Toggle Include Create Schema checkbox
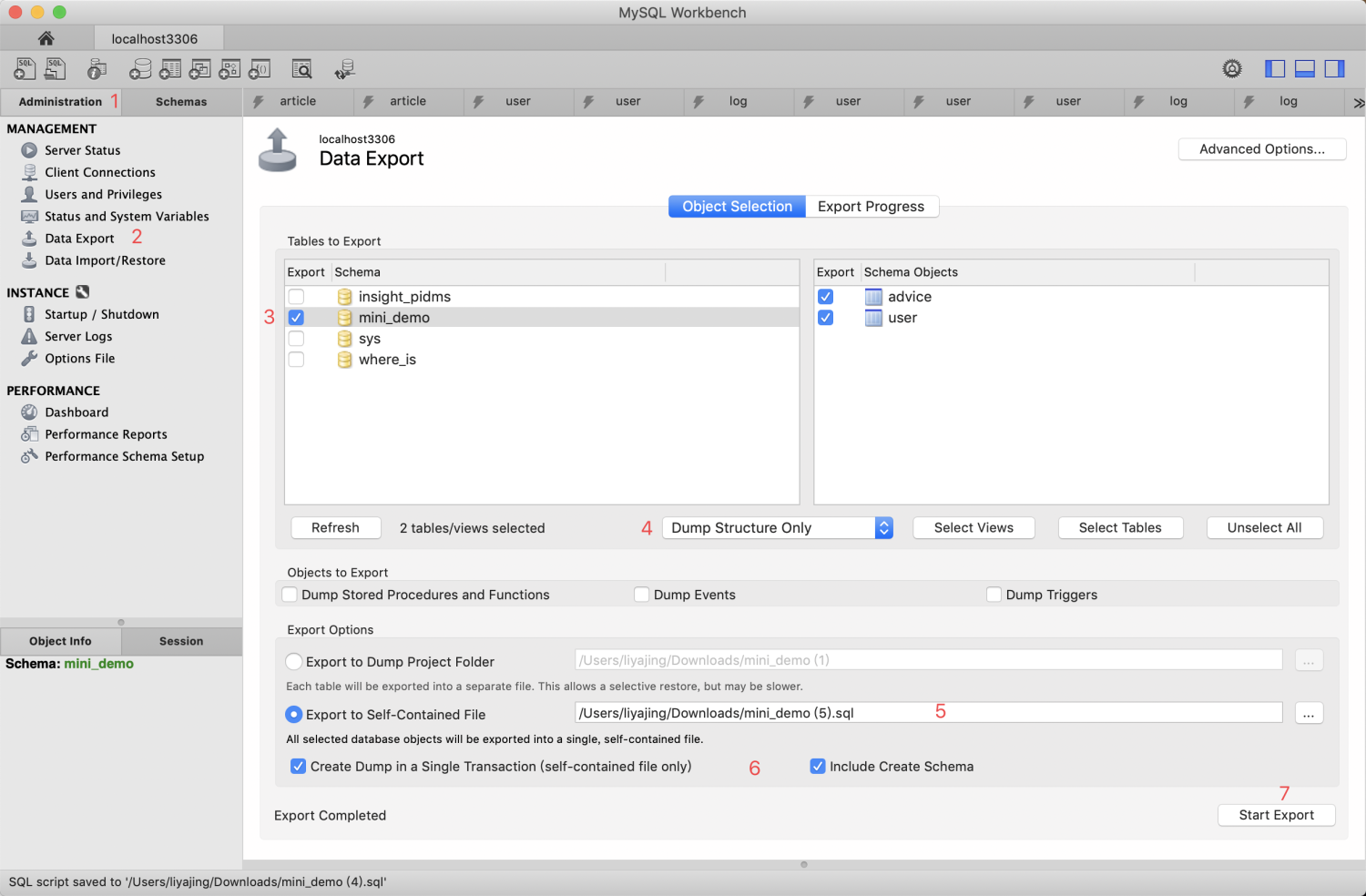This screenshot has height=896, width=1366. 818,767
